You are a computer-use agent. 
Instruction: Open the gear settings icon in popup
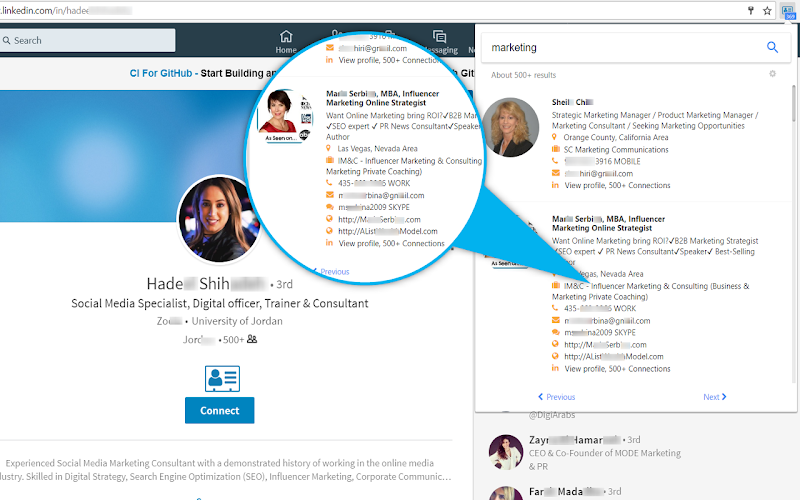772,74
